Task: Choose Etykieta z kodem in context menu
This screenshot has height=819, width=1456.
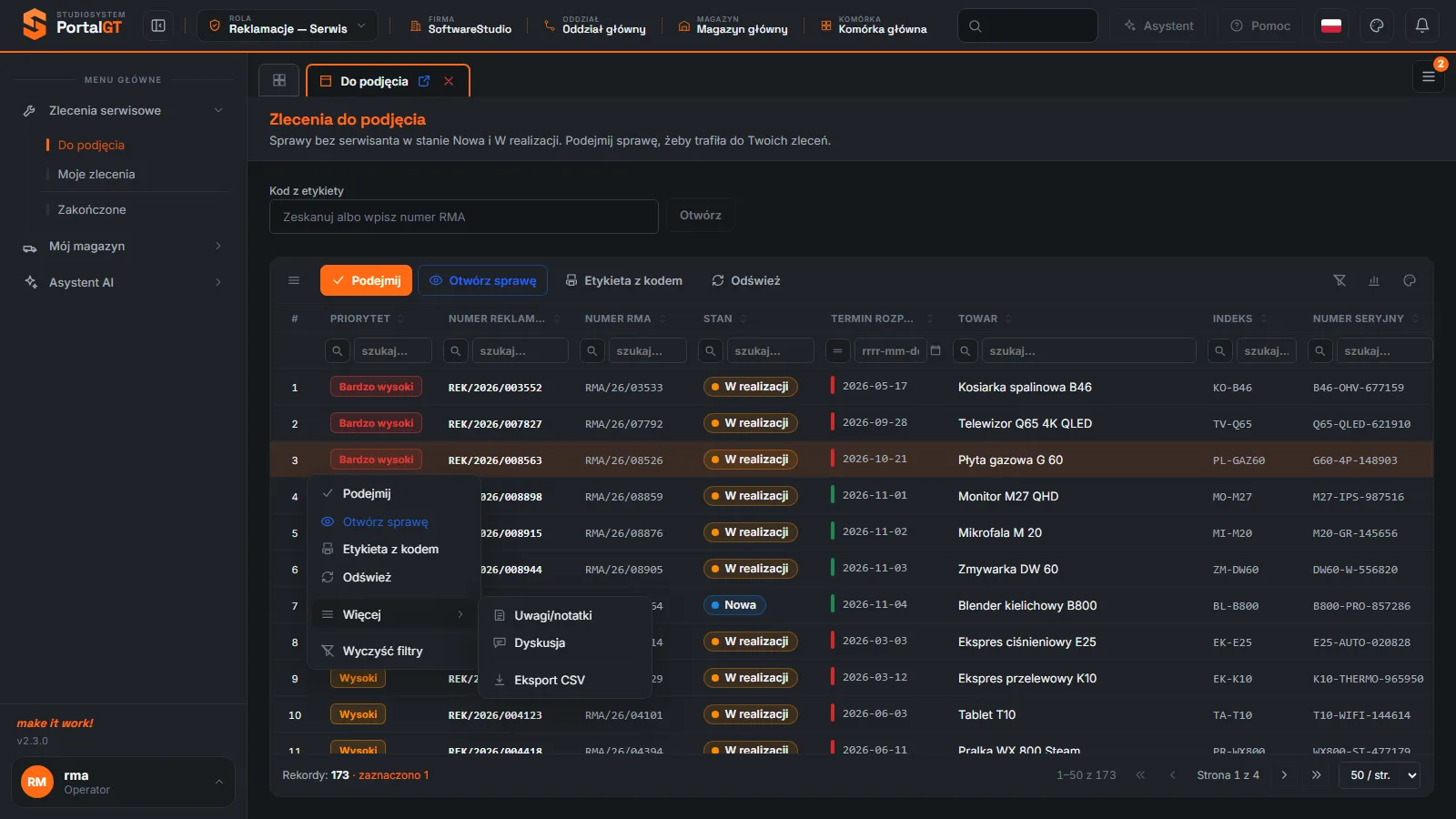Action: coord(395,549)
